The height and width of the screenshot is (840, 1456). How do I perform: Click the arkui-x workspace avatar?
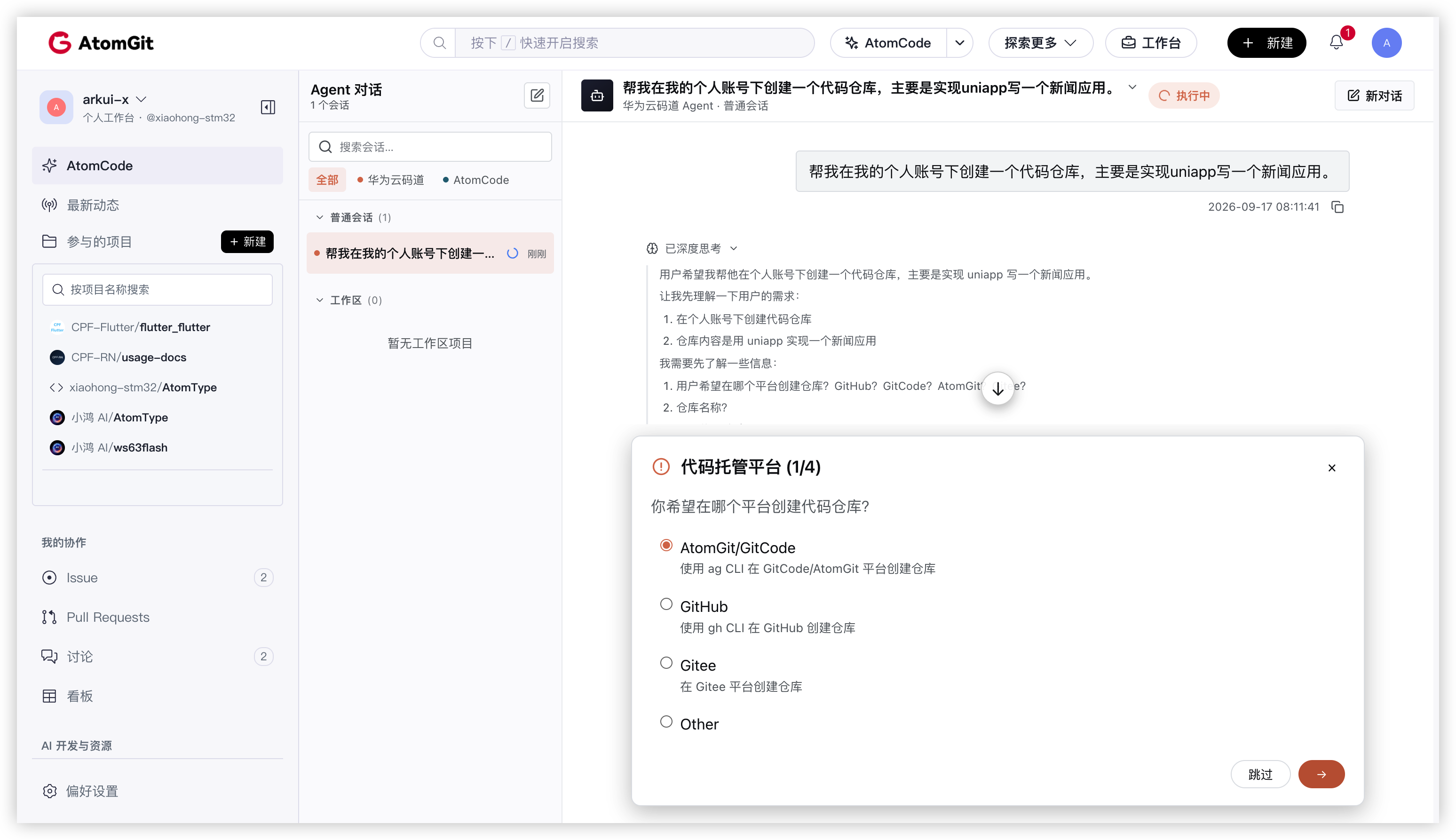coord(56,107)
